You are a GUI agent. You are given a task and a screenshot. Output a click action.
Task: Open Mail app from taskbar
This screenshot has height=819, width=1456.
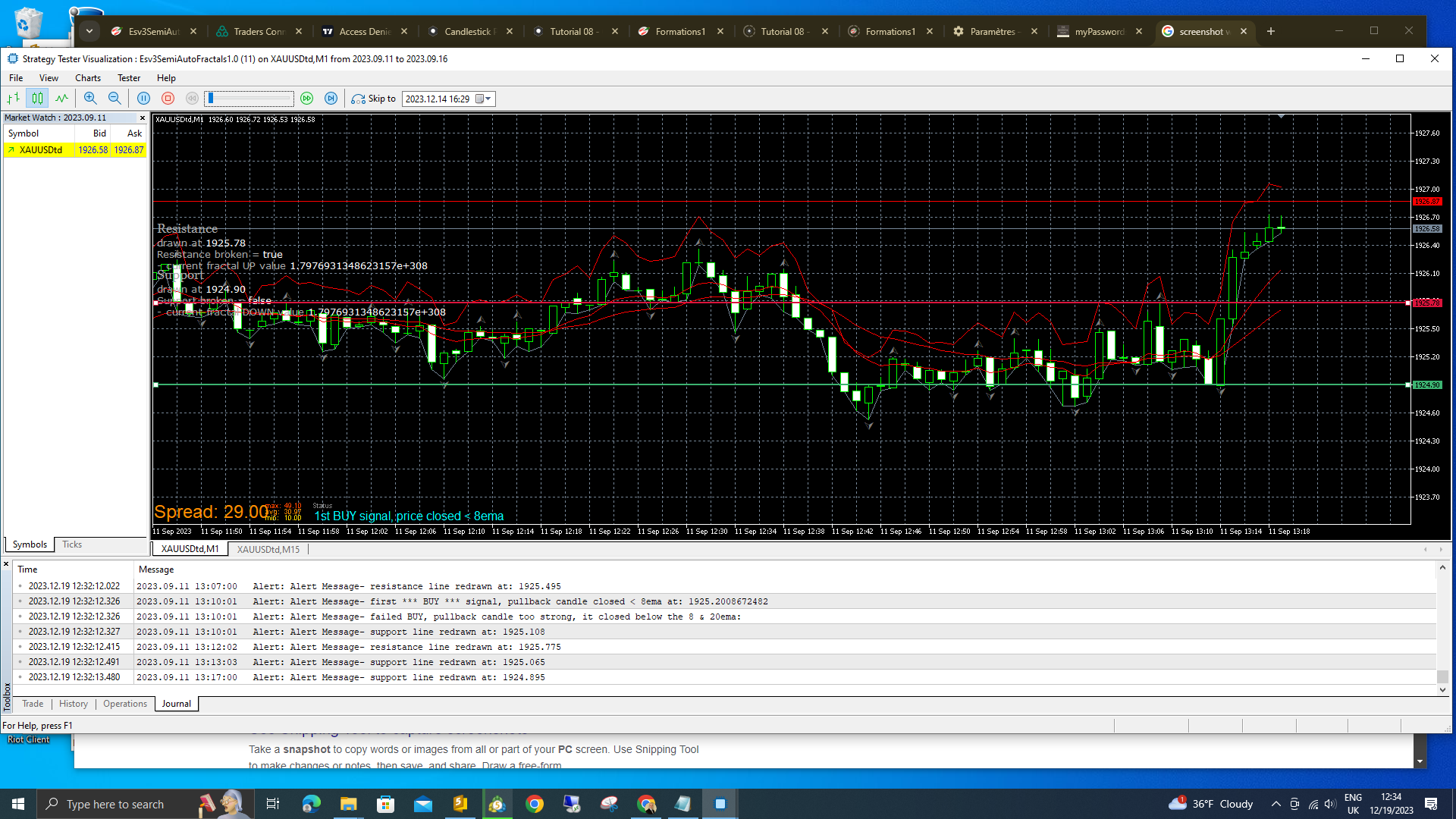[x=423, y=804]
